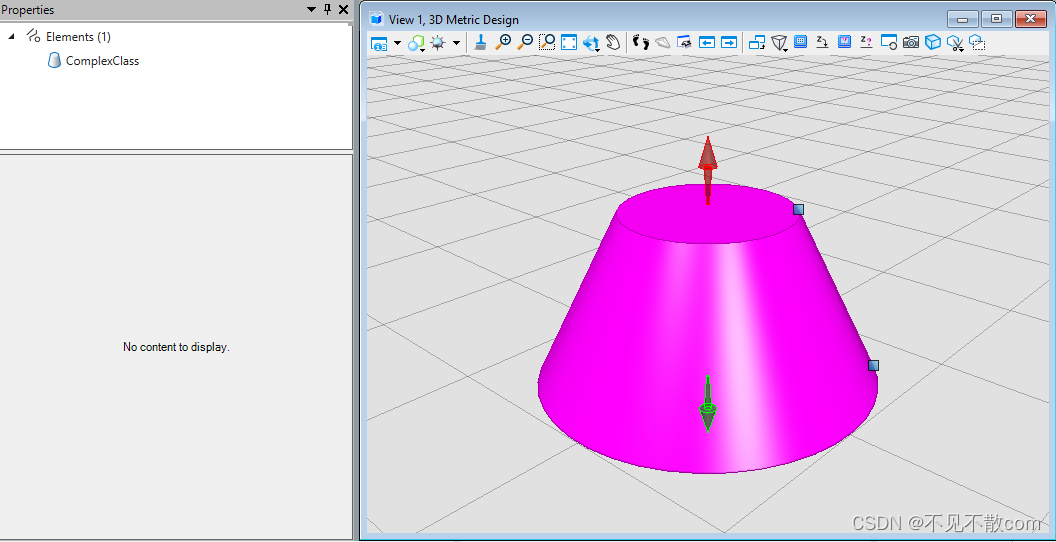Maximize the View 1 window
This screenshot has height=542, width=1056.
click(996, 20)
